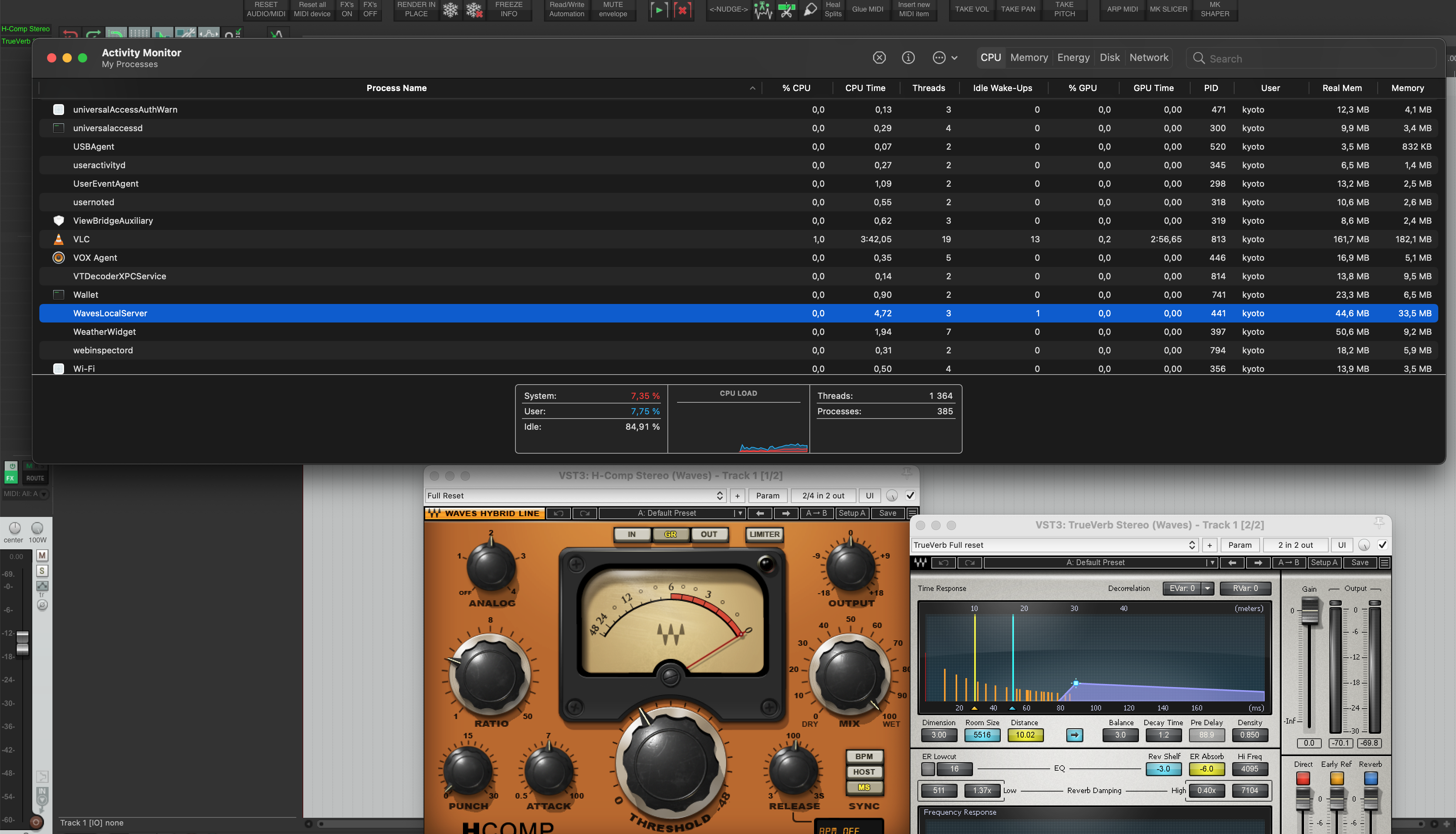Open the TrueVerb Full reset preset dropdown
Screen dimensions: 1456x834
[x=1054, y=545]
